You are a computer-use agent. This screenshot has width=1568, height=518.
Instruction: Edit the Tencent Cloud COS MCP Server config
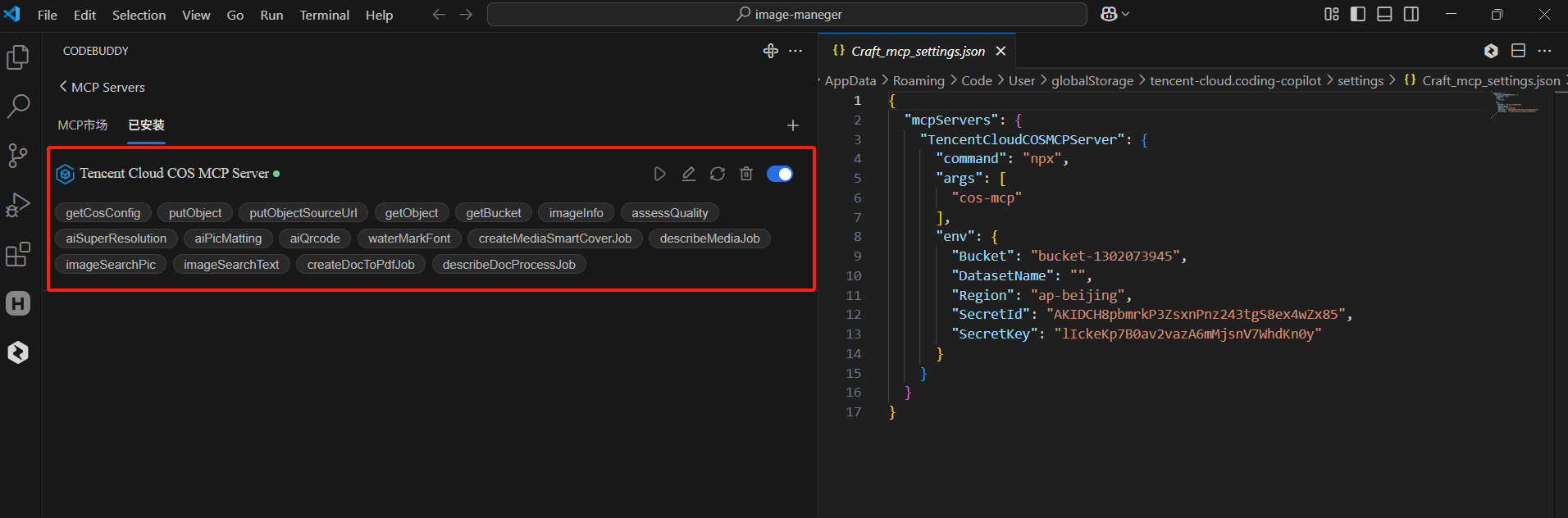click(x=689, y=174)
